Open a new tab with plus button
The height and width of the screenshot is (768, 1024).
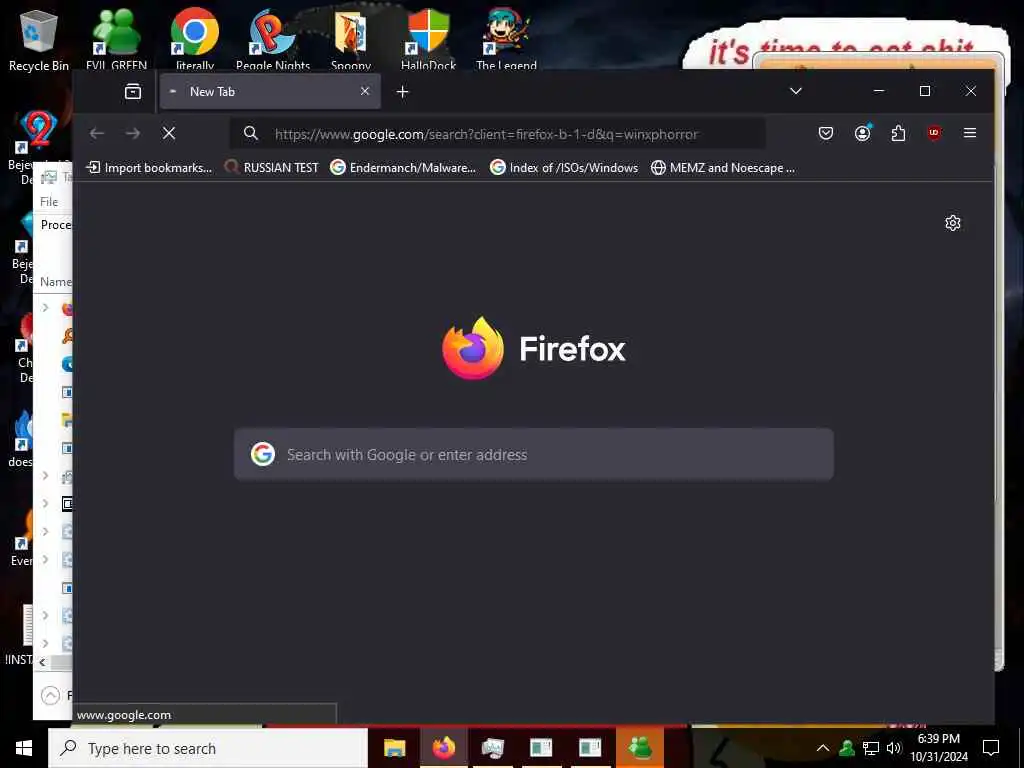(402, 92)
